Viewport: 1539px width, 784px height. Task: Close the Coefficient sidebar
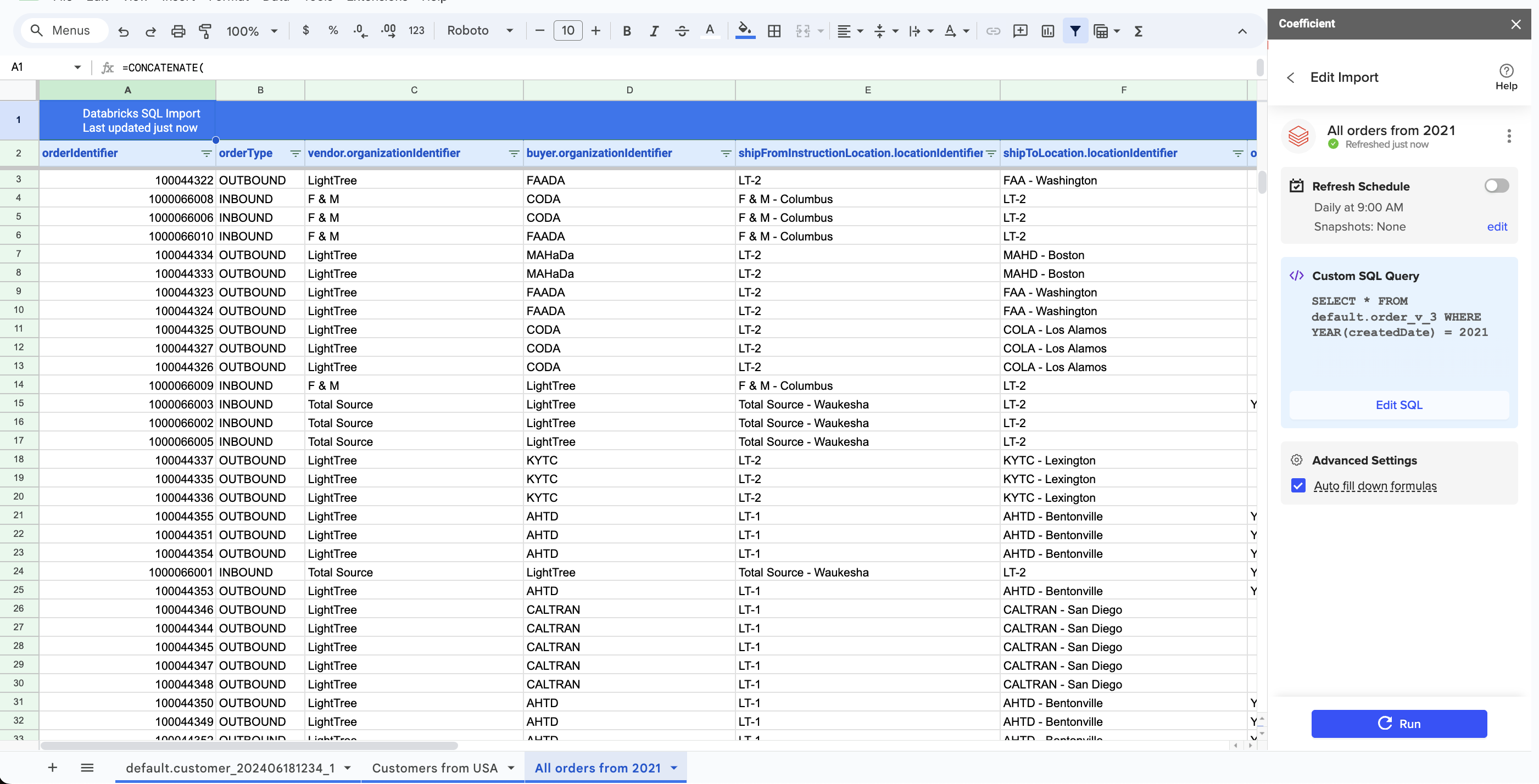point(1516,24)
